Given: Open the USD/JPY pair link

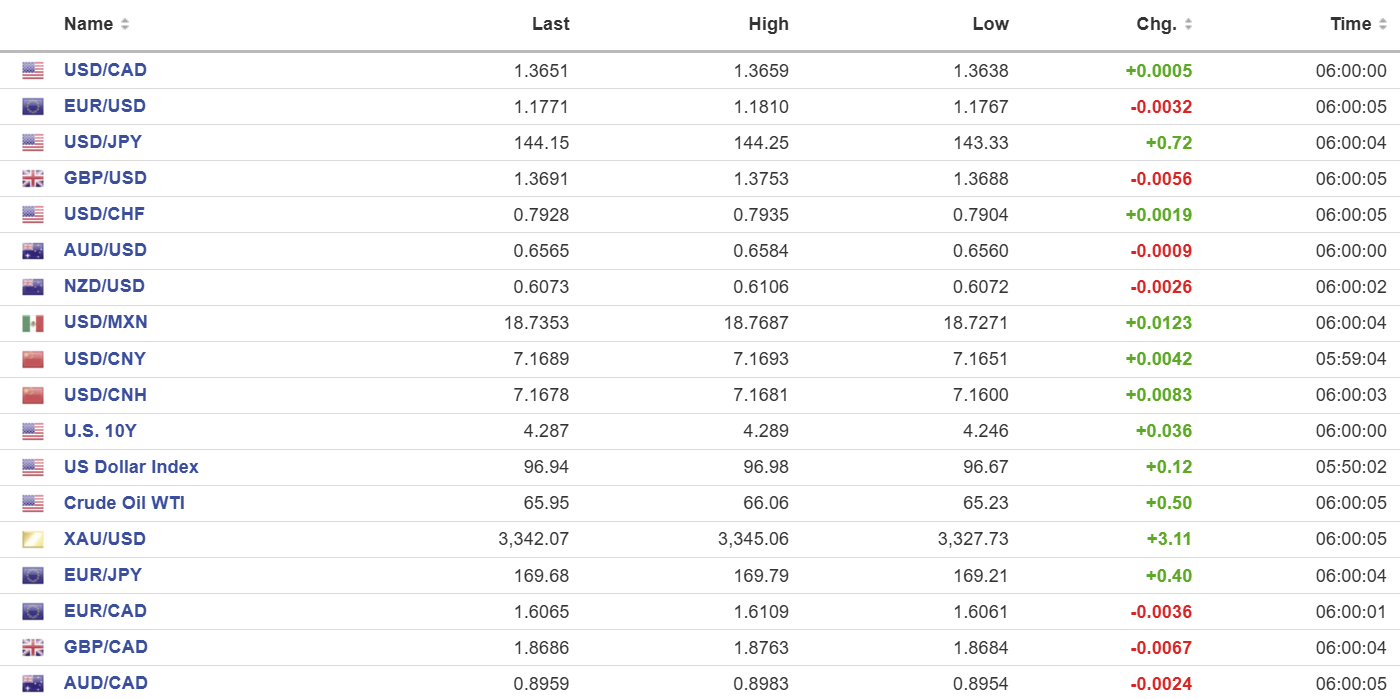Looking at the screenshot, I should coord(103,142).
